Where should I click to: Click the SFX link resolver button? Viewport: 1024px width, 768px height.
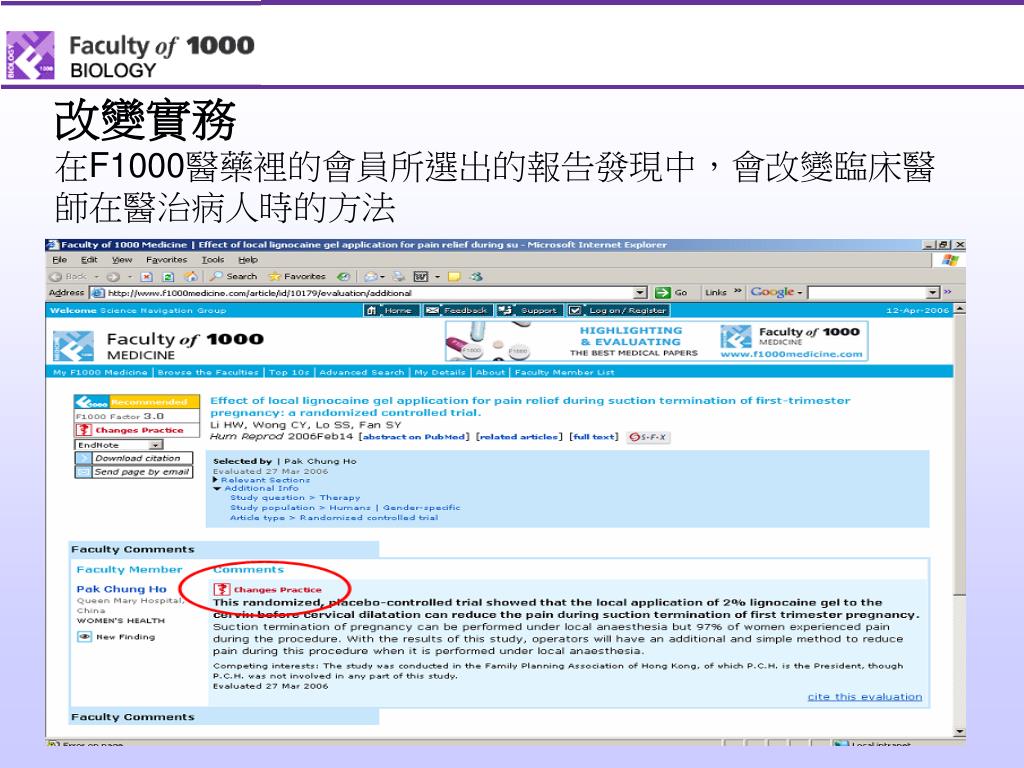coord(648,438)
